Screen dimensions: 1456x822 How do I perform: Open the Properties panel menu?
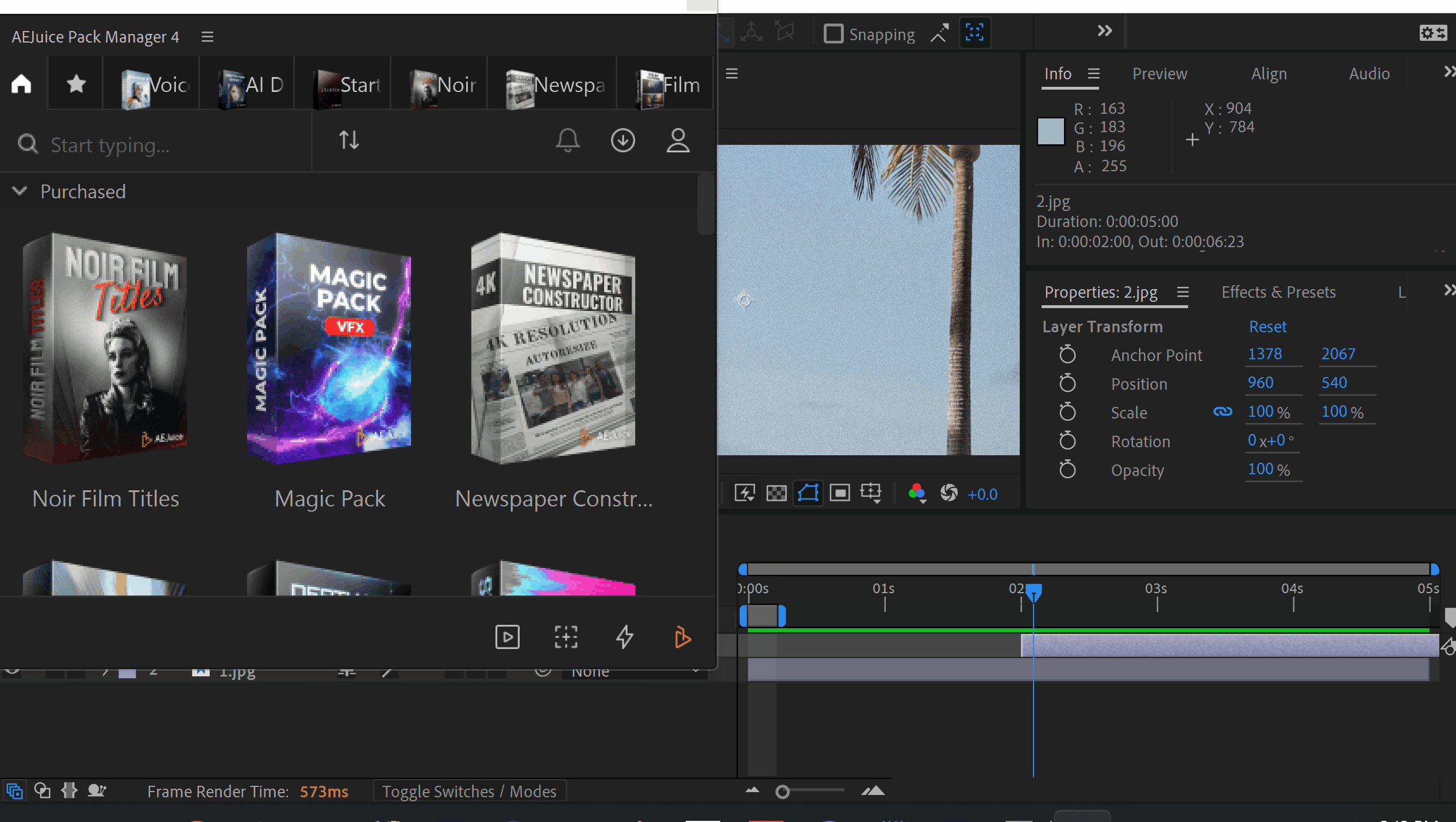point(1182,292)
